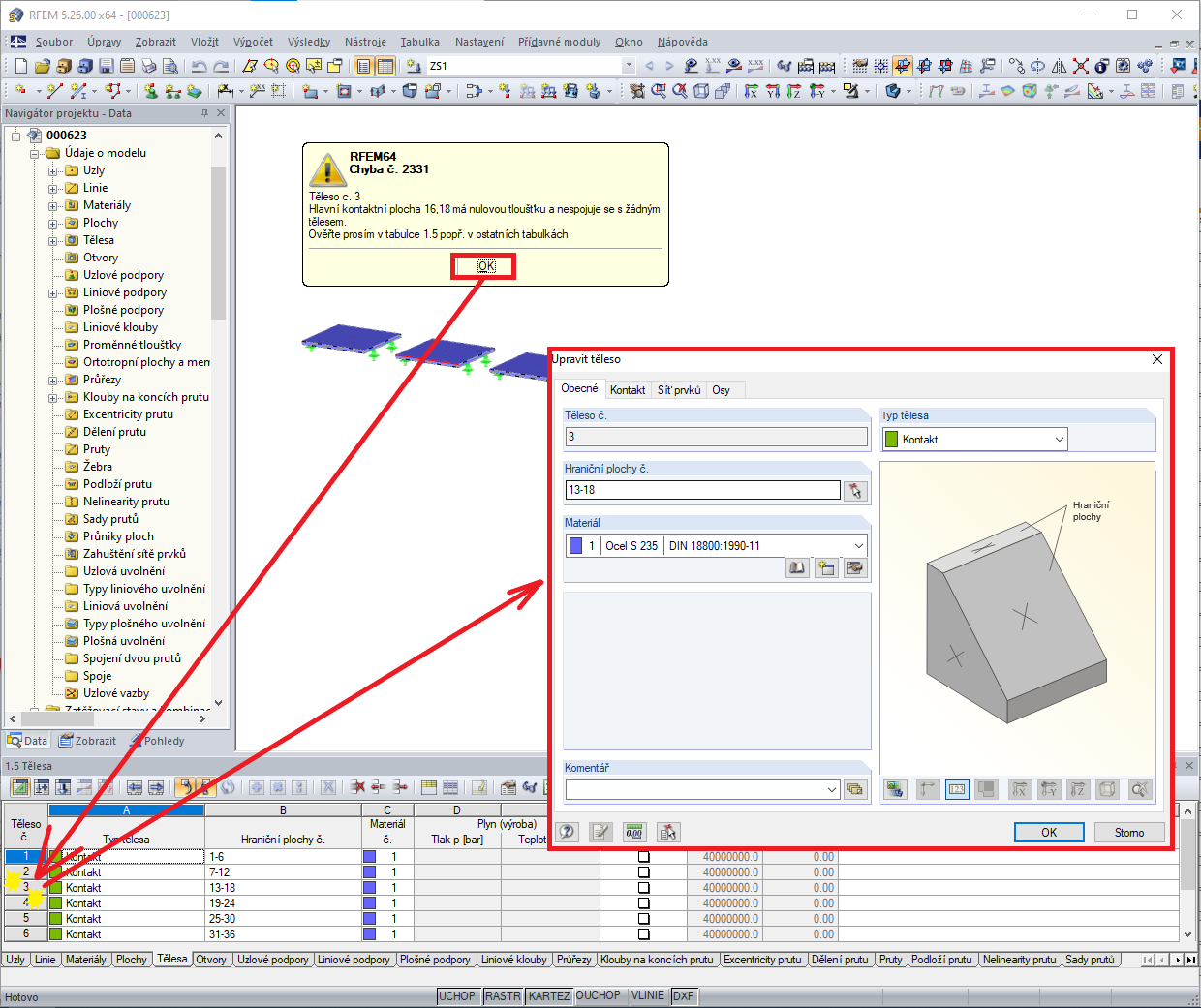Save the model with the floppy icon
This screenshot has width=1201, height=1008.
click(107, 66)
